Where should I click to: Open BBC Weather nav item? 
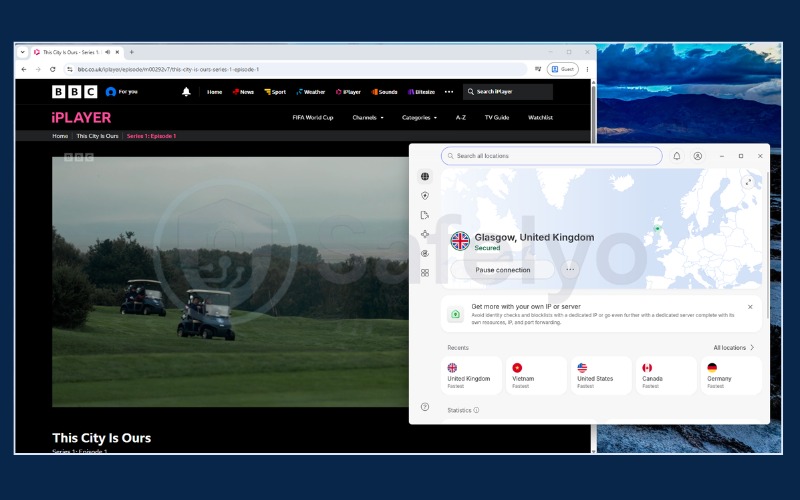[x=311, y=92]
